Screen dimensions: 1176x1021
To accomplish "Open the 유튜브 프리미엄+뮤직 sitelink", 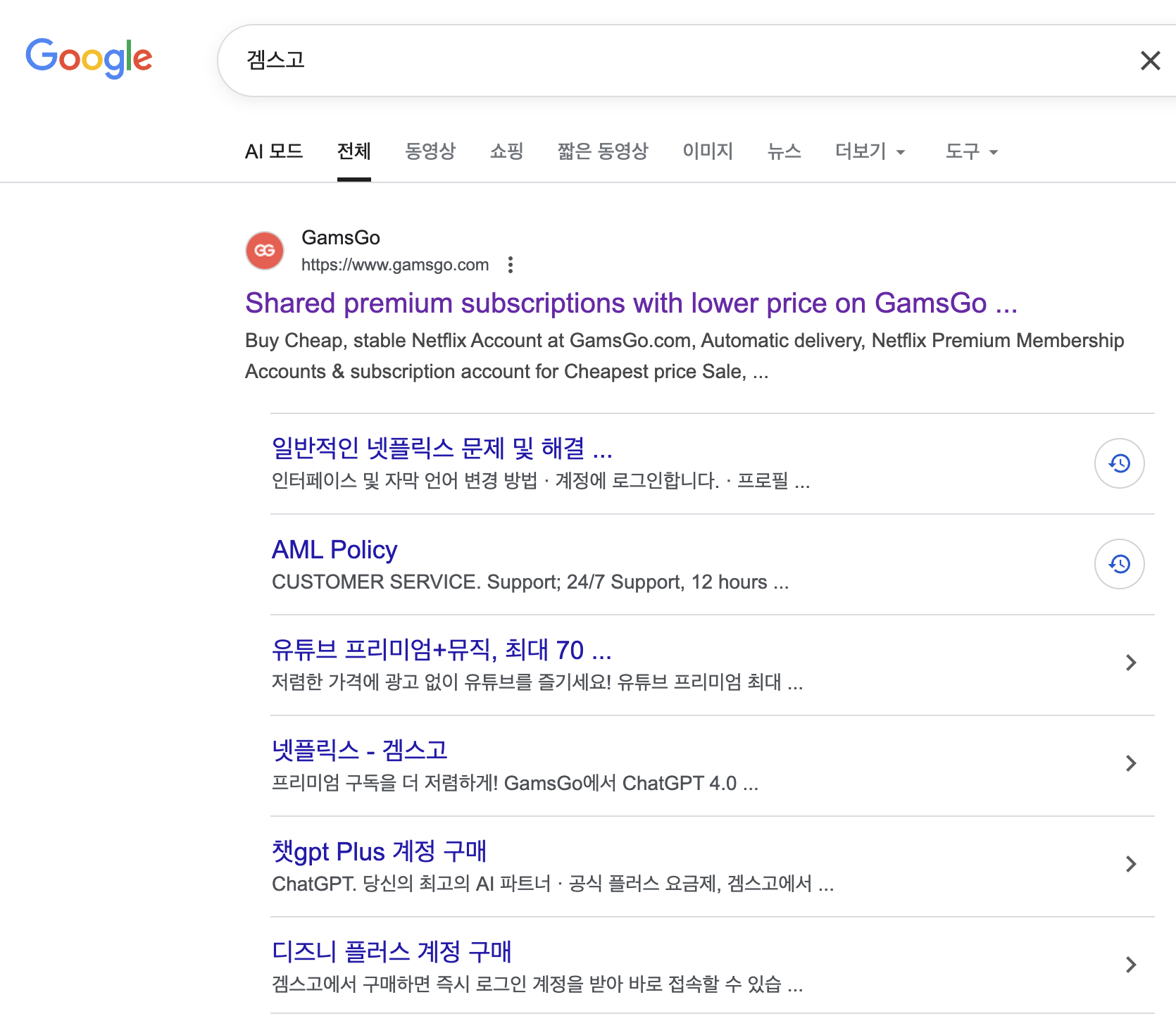I will pos(442,650).
